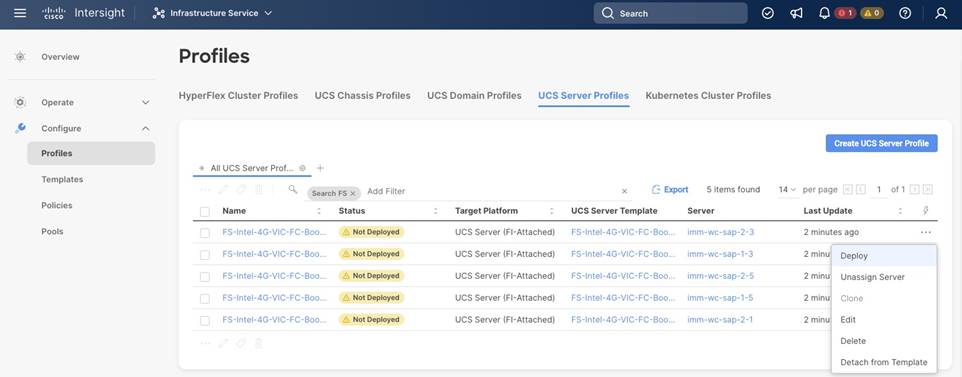
Task: Choose Unassign Server from the context menu
Action: [884, 277]
